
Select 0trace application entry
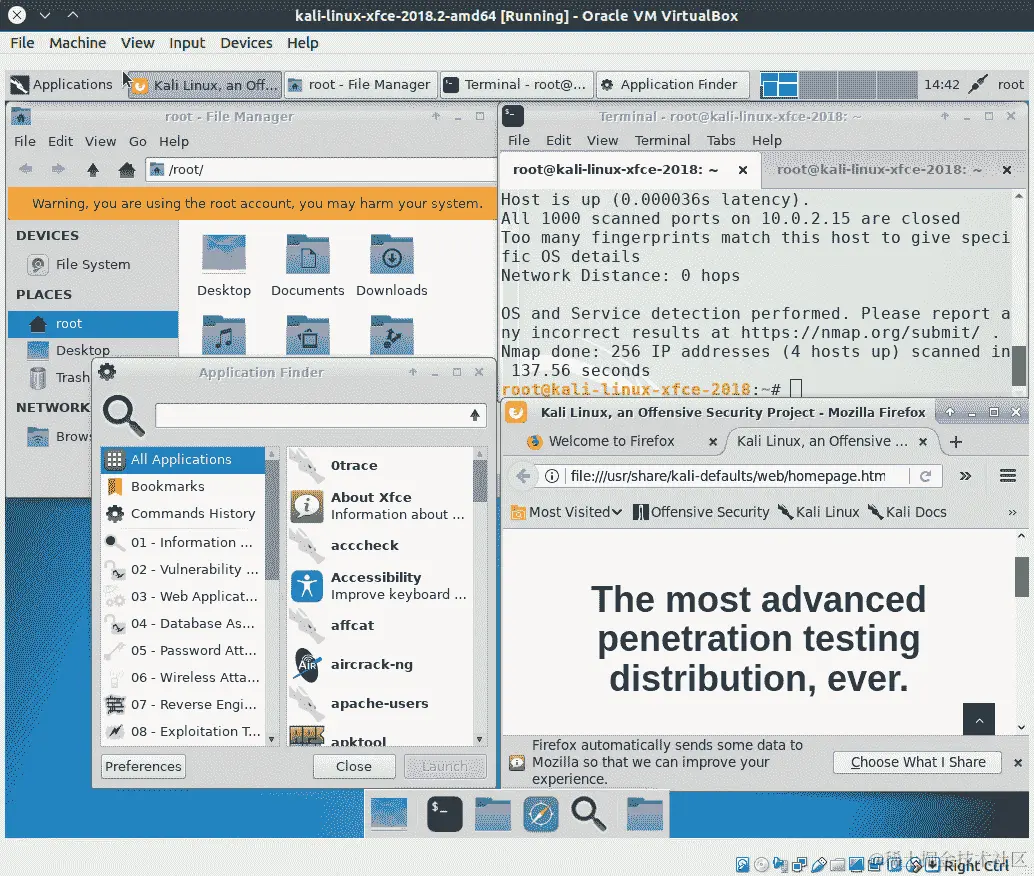(380, 466)
